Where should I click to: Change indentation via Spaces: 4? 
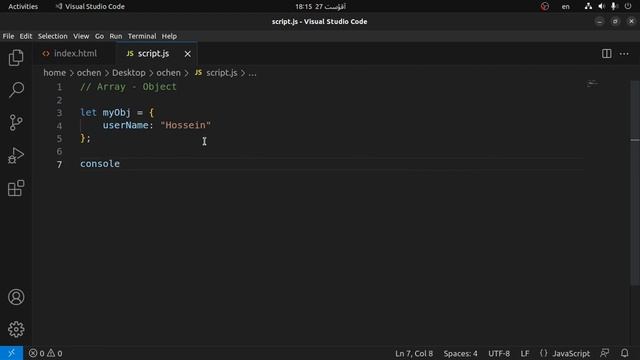[460, 353]
